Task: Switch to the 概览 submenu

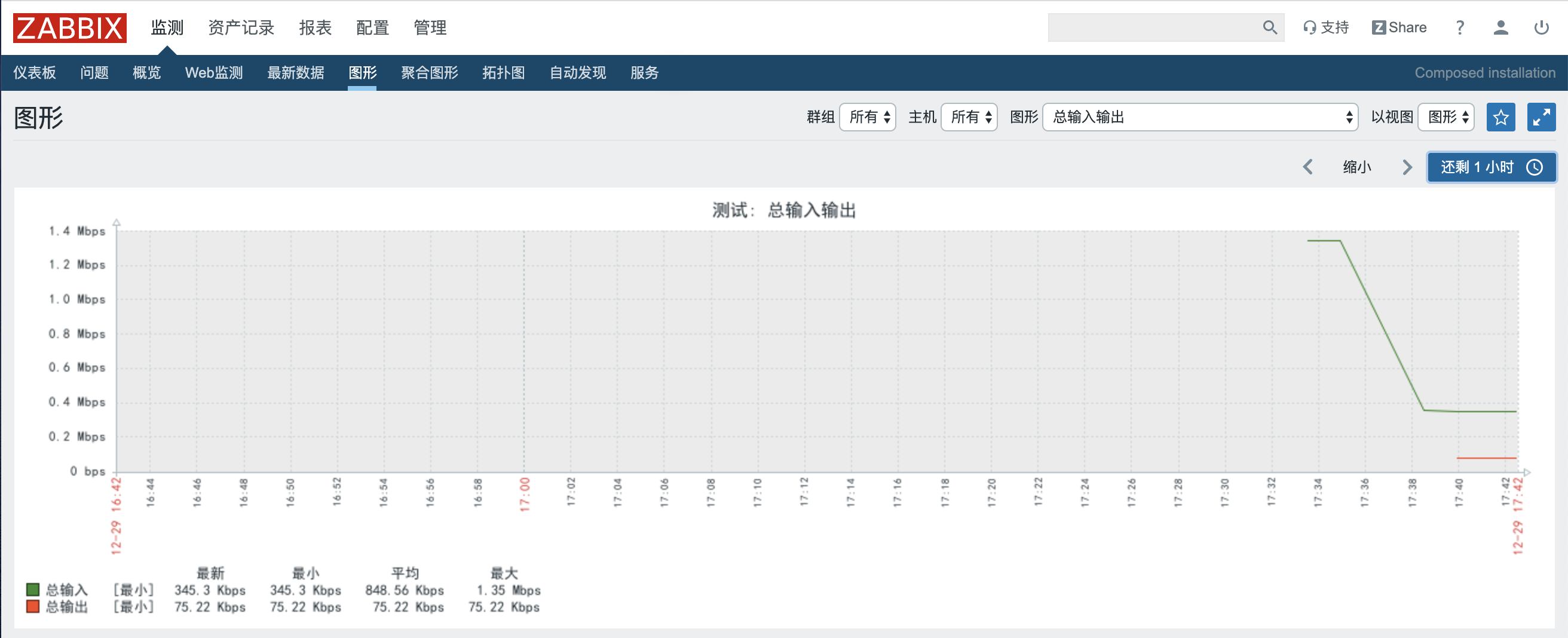Action: point(146,72)
